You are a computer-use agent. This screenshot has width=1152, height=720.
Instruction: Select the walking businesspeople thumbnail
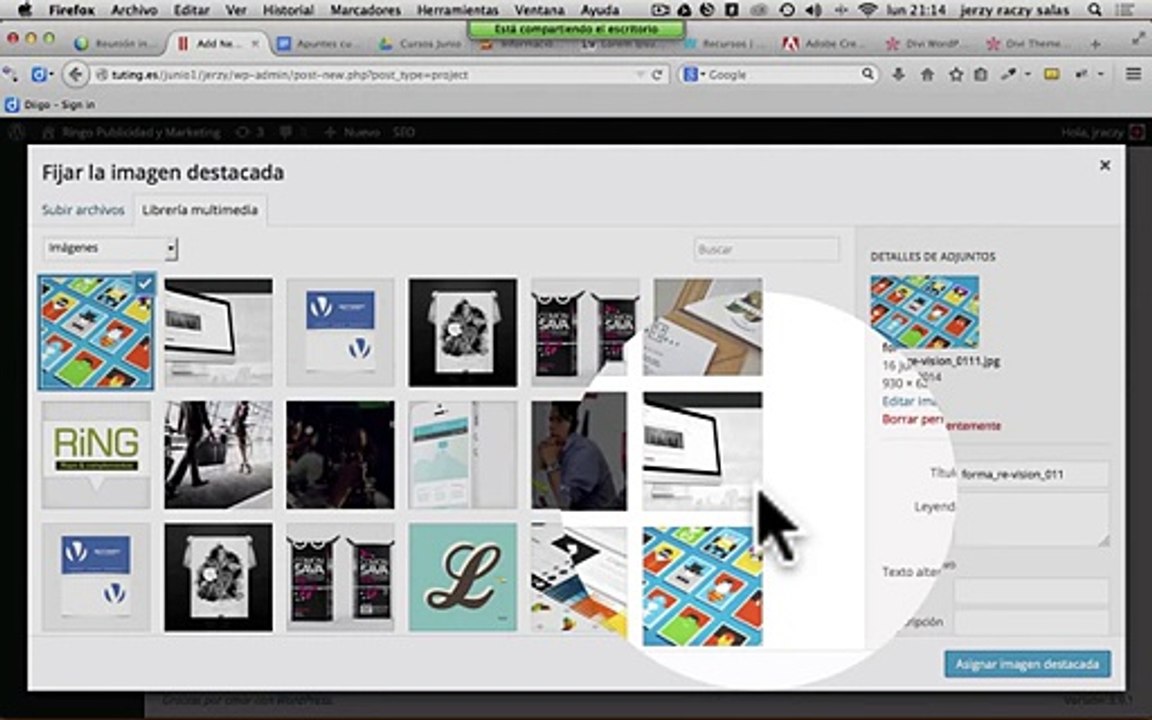pyautogui.click(x=218, y=455)
